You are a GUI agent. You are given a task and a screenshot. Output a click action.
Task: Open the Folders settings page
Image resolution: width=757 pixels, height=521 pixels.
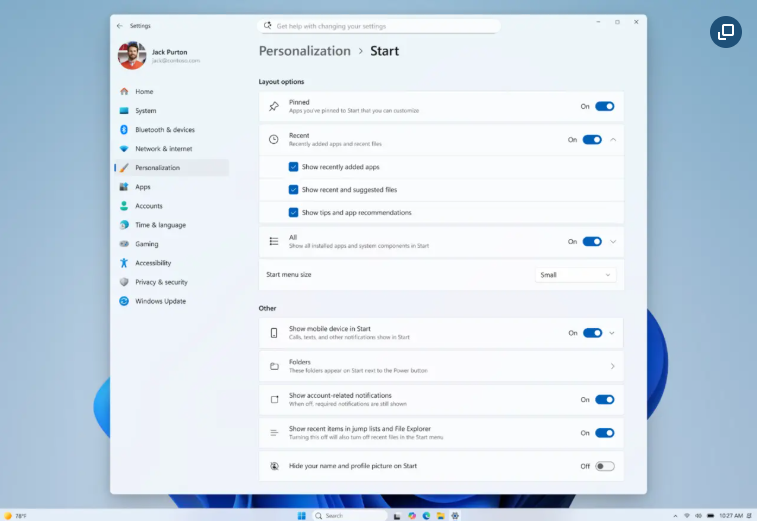pyautogui.click(x=441, y=366)
